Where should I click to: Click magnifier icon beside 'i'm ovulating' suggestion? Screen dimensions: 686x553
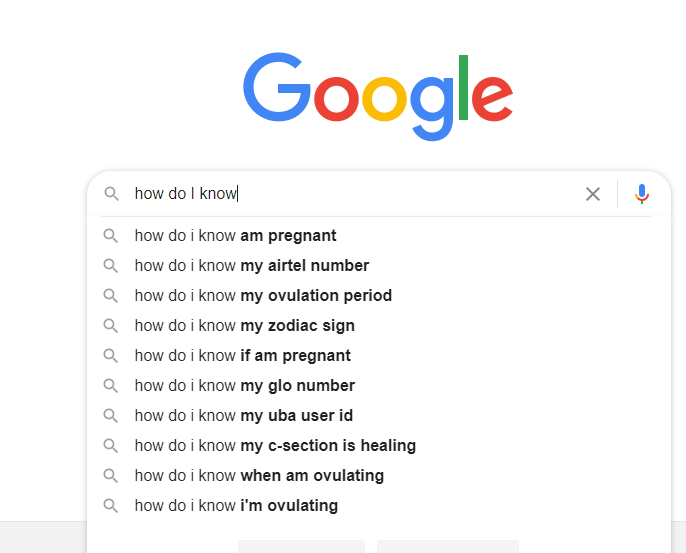(111, 506)
